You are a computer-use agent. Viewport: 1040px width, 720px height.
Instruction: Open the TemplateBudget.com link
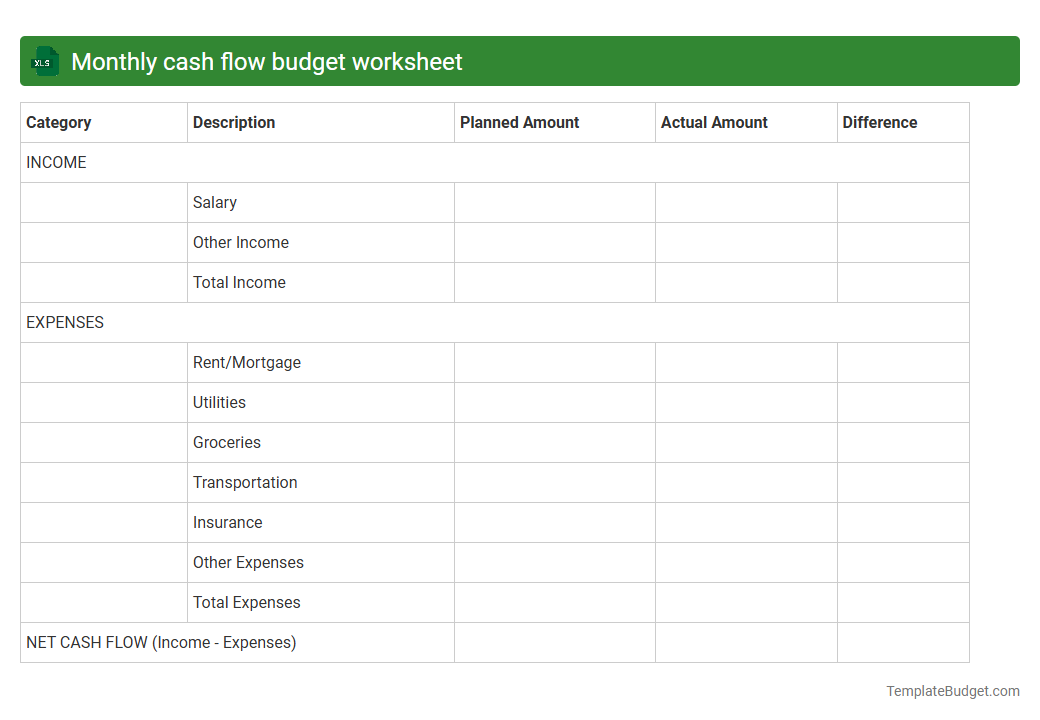click(953, 690)
